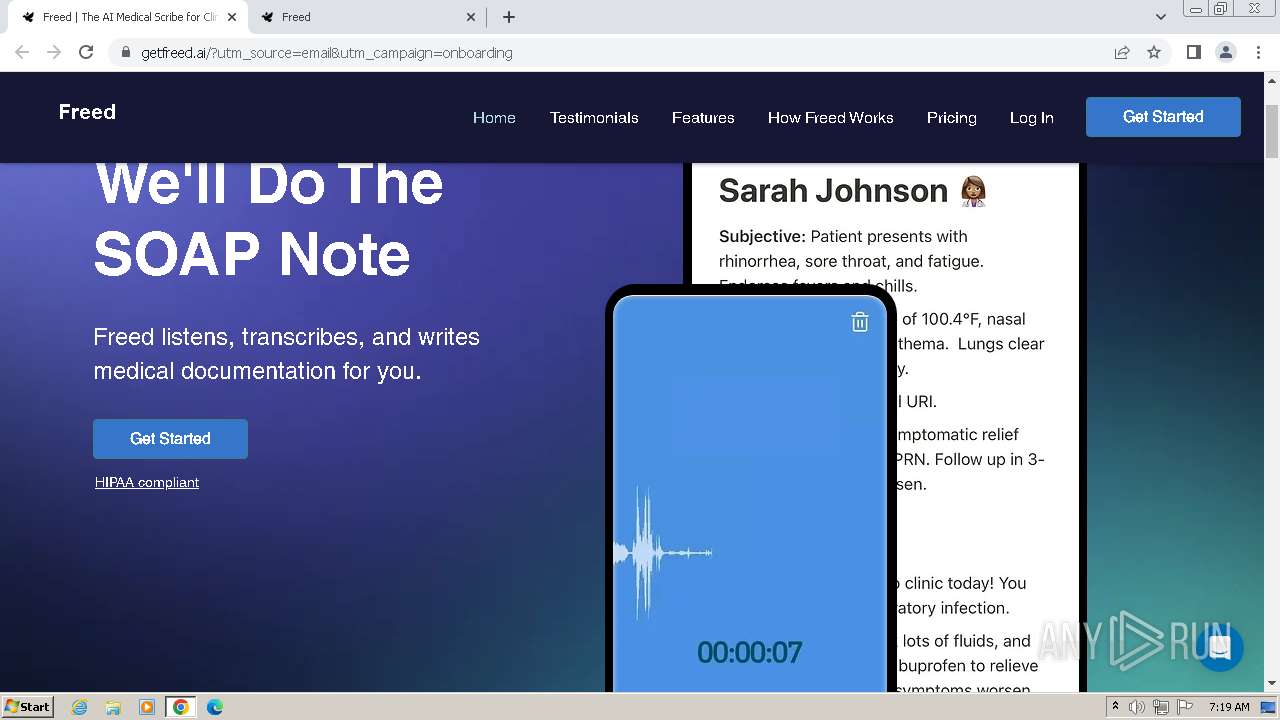The width and height of the screenshot is (1280, 720).
Task: Open the Chrome profile avatar
Action: coord(1225,52)
